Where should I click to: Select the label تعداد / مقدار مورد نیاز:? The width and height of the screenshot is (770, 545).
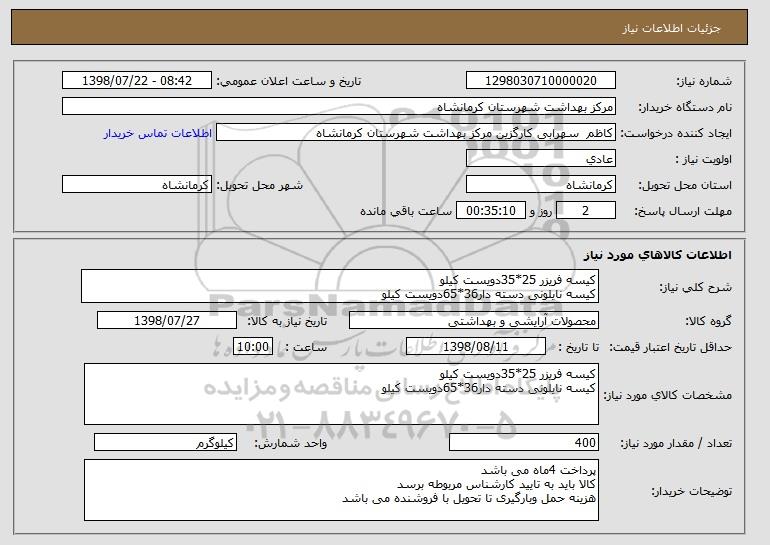[x=676, y=443]
